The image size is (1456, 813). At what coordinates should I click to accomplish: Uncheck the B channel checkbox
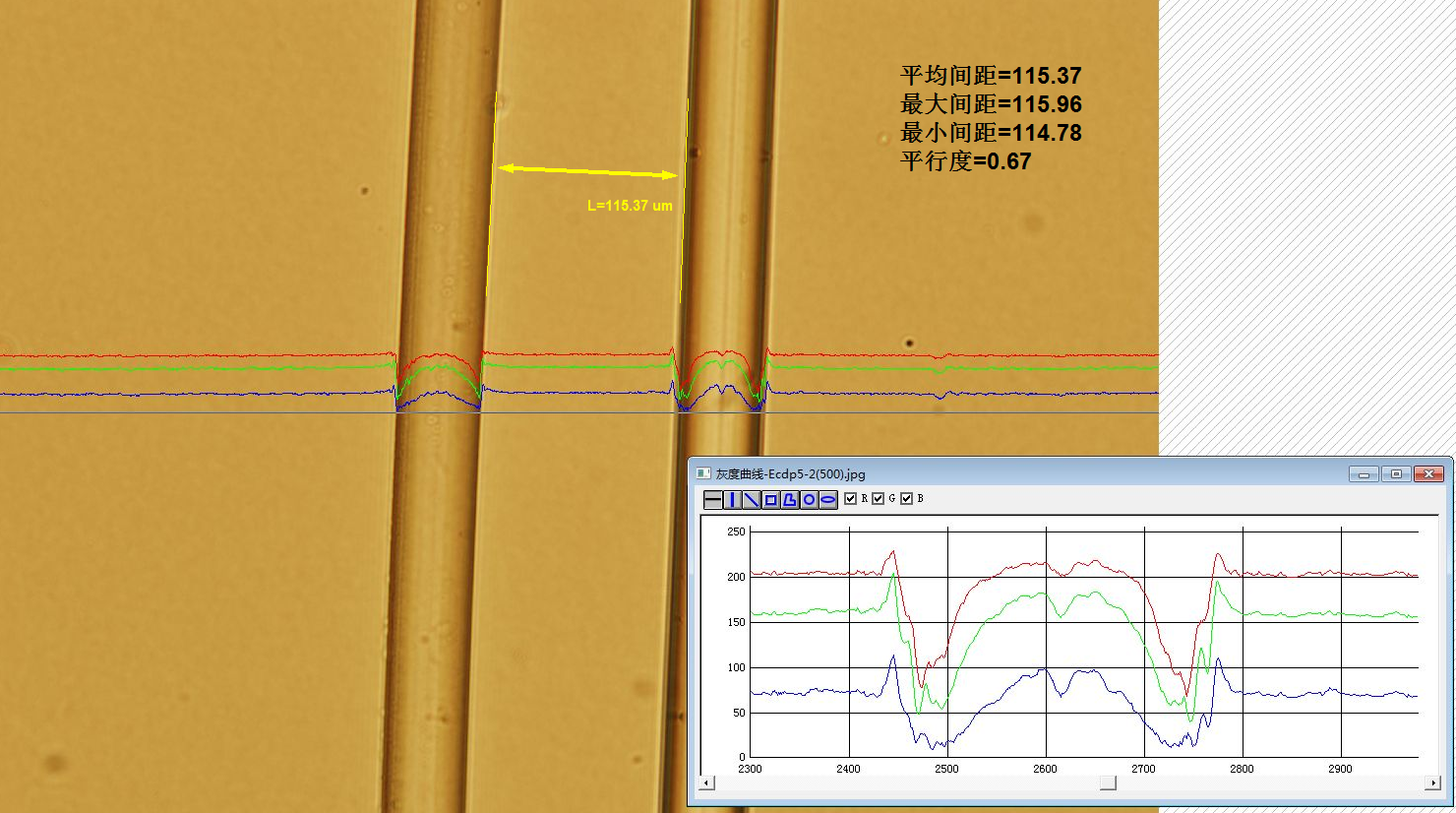click(907, 499)
